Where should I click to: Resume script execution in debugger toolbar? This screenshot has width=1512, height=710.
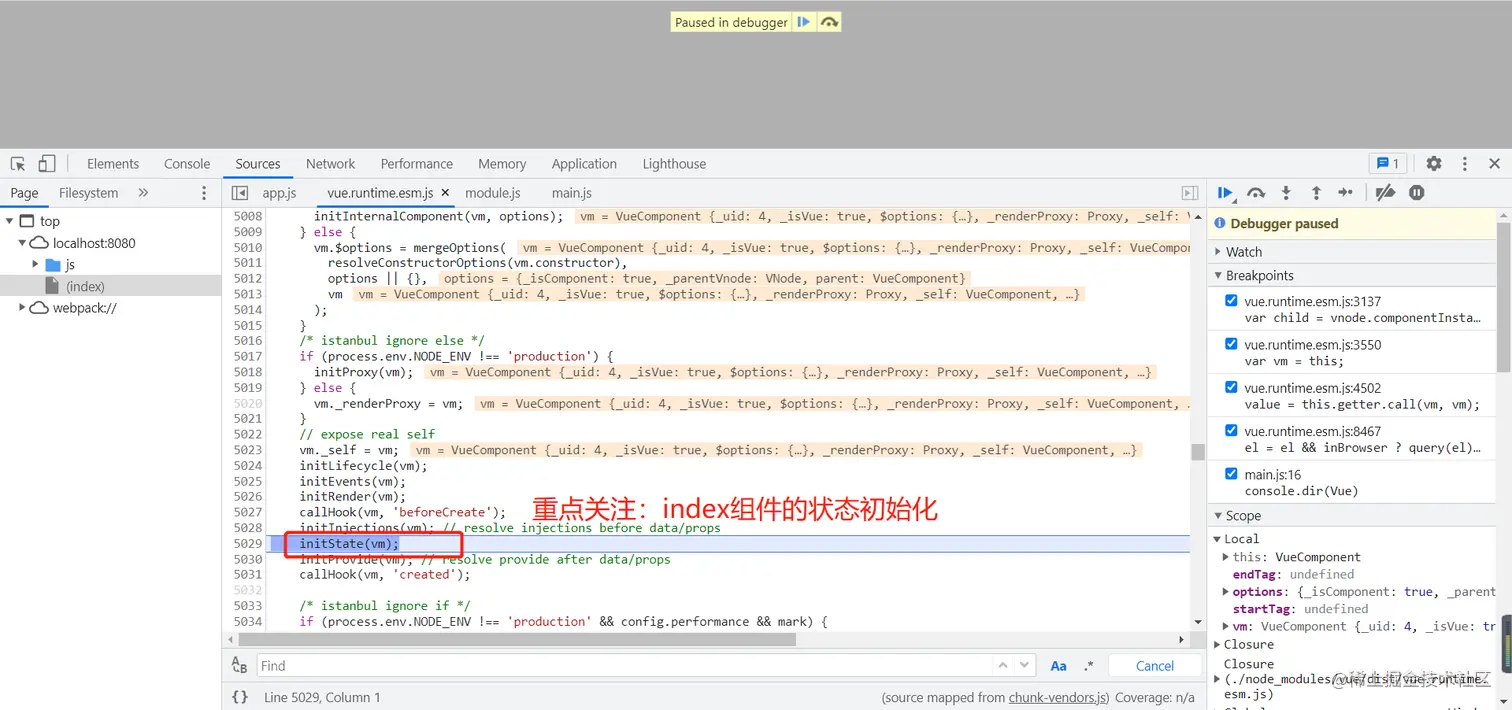click(1225, 193)
